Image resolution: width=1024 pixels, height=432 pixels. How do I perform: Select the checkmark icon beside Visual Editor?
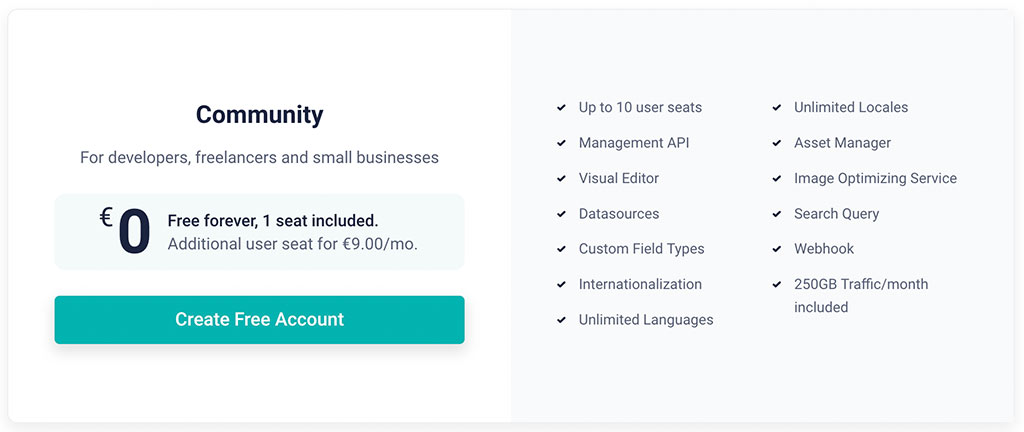click(x=562, y=179)
